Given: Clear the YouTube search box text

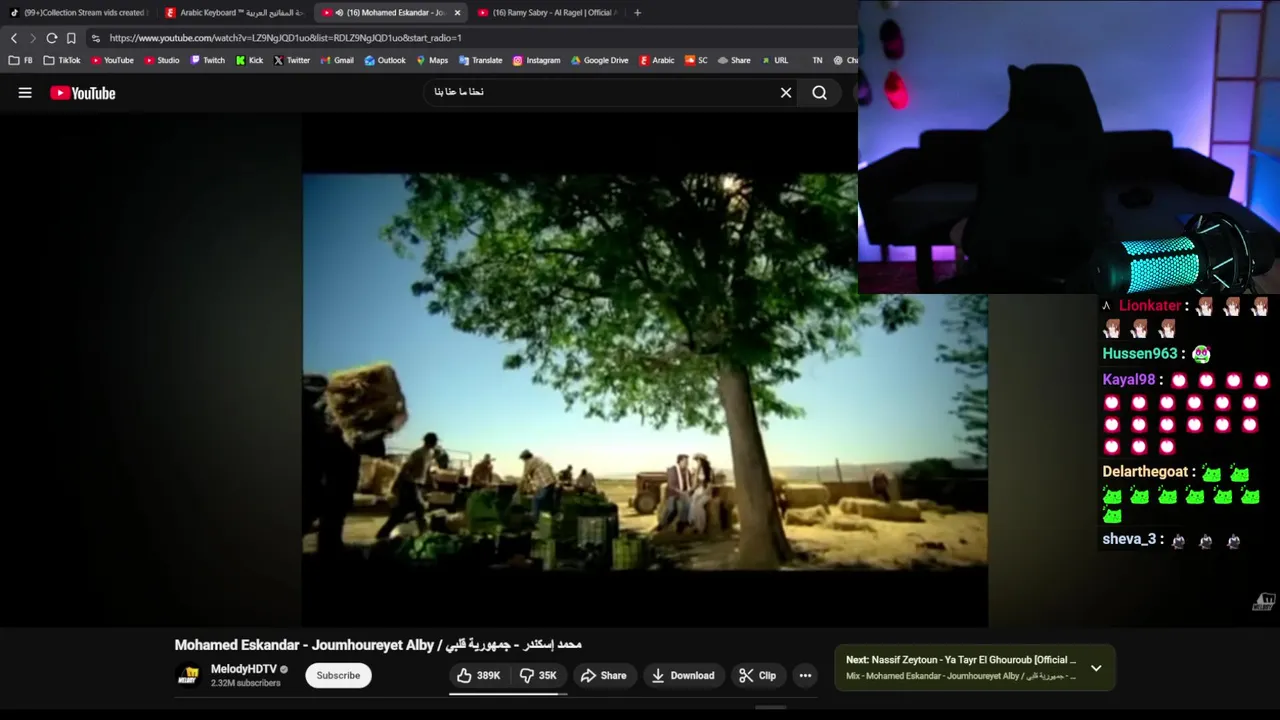Looking at the screenshot, I should (x=786, y=93).
